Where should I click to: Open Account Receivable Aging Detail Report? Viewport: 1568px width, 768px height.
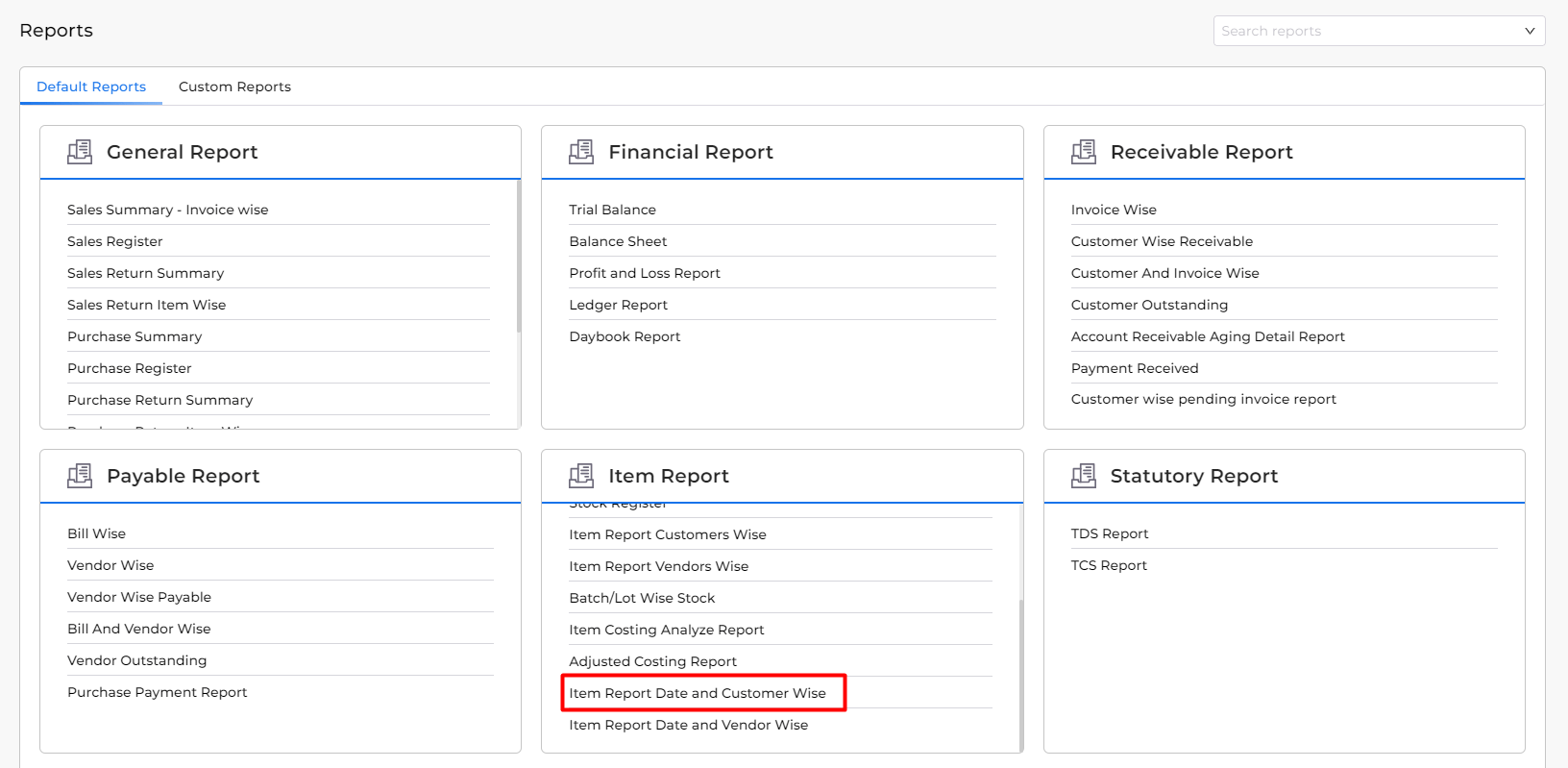coord(1209,336)
